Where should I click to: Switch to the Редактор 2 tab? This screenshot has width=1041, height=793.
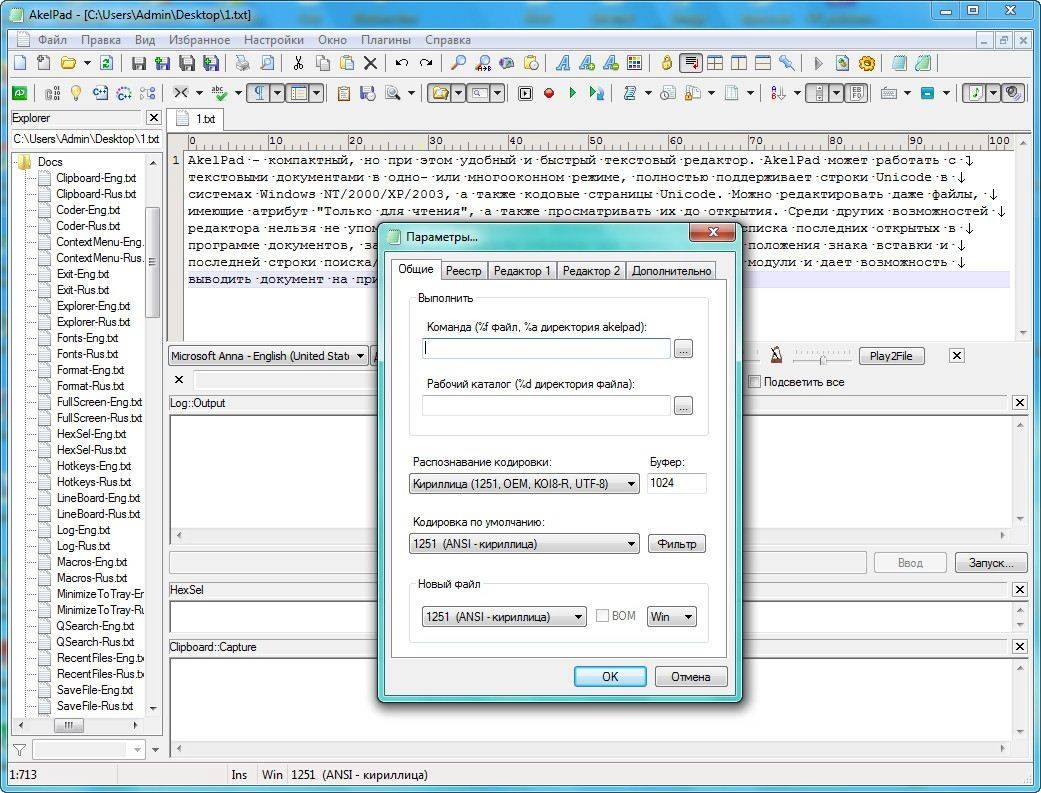[x=591, y=271]
